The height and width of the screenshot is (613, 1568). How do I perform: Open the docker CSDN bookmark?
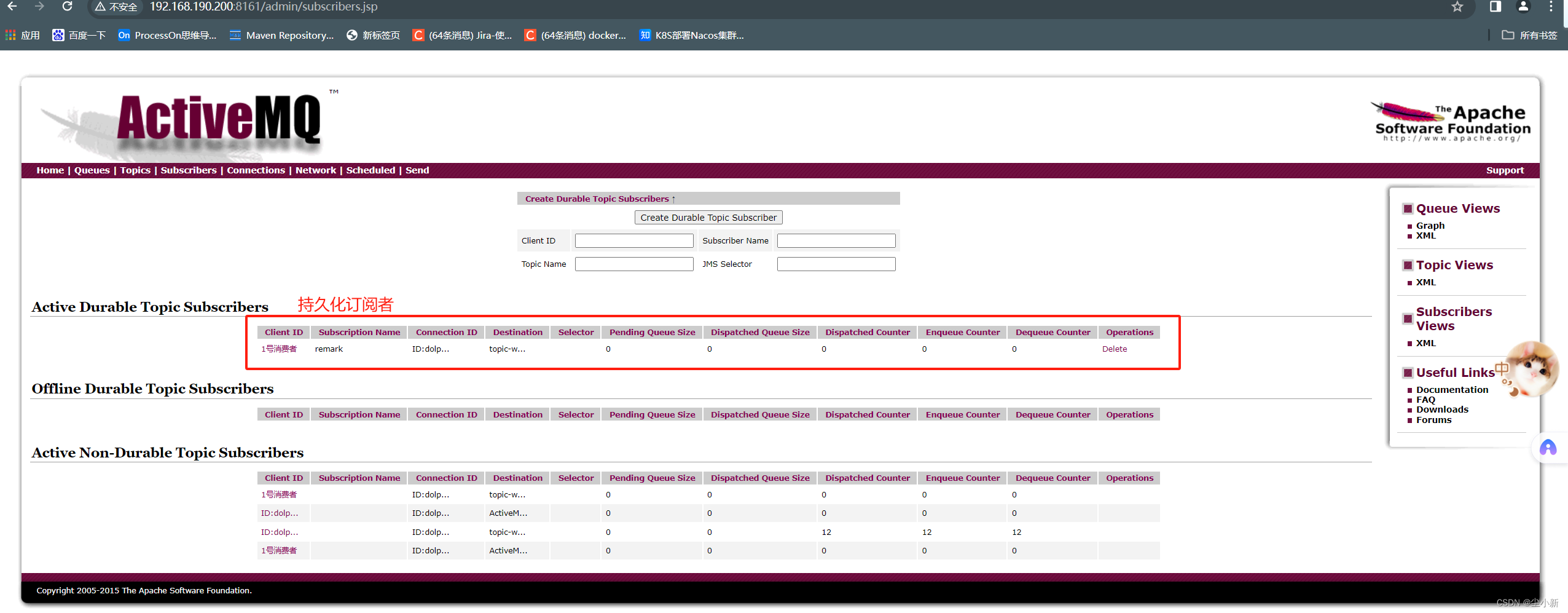click(x=575, y=35)
